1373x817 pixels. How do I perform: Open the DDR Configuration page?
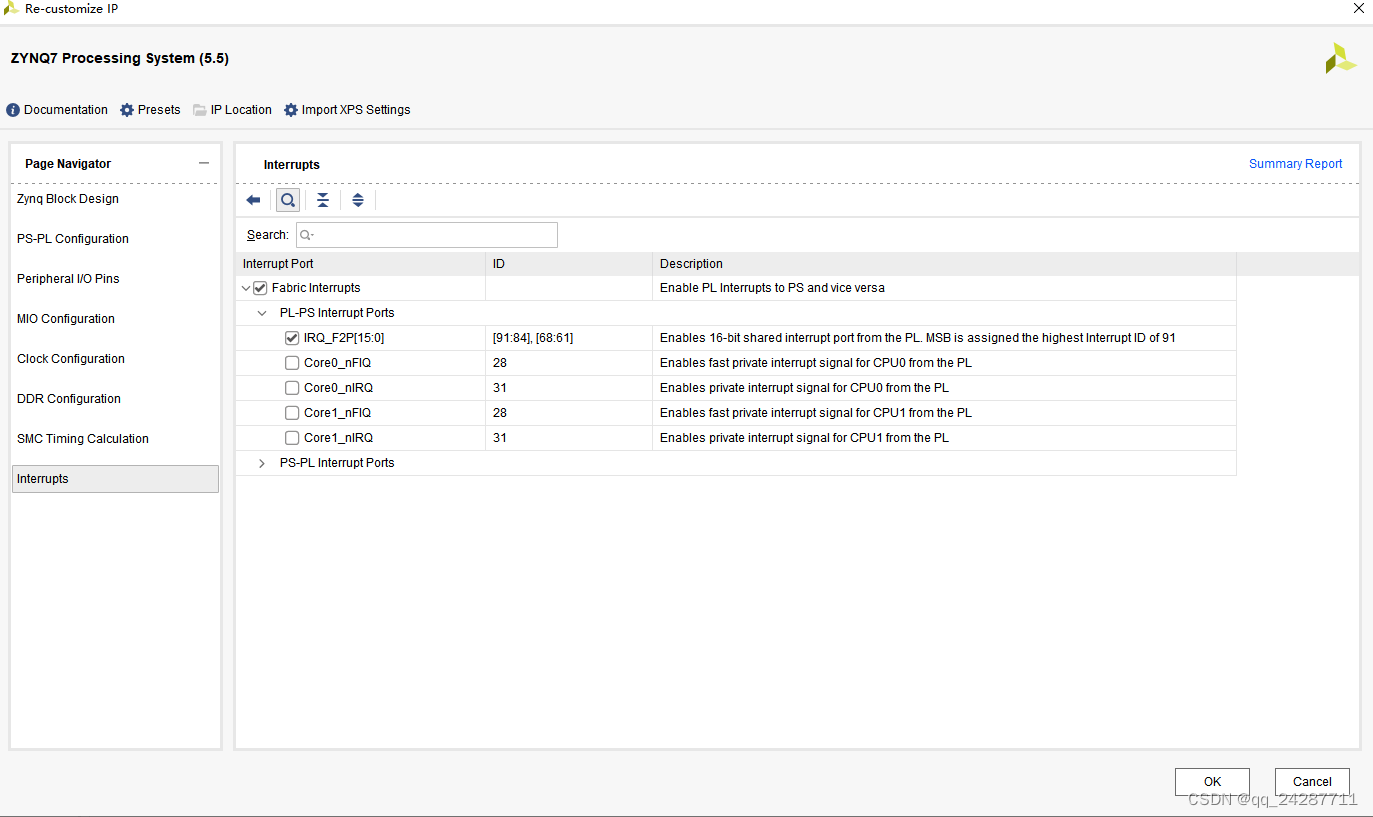[69, 399]
